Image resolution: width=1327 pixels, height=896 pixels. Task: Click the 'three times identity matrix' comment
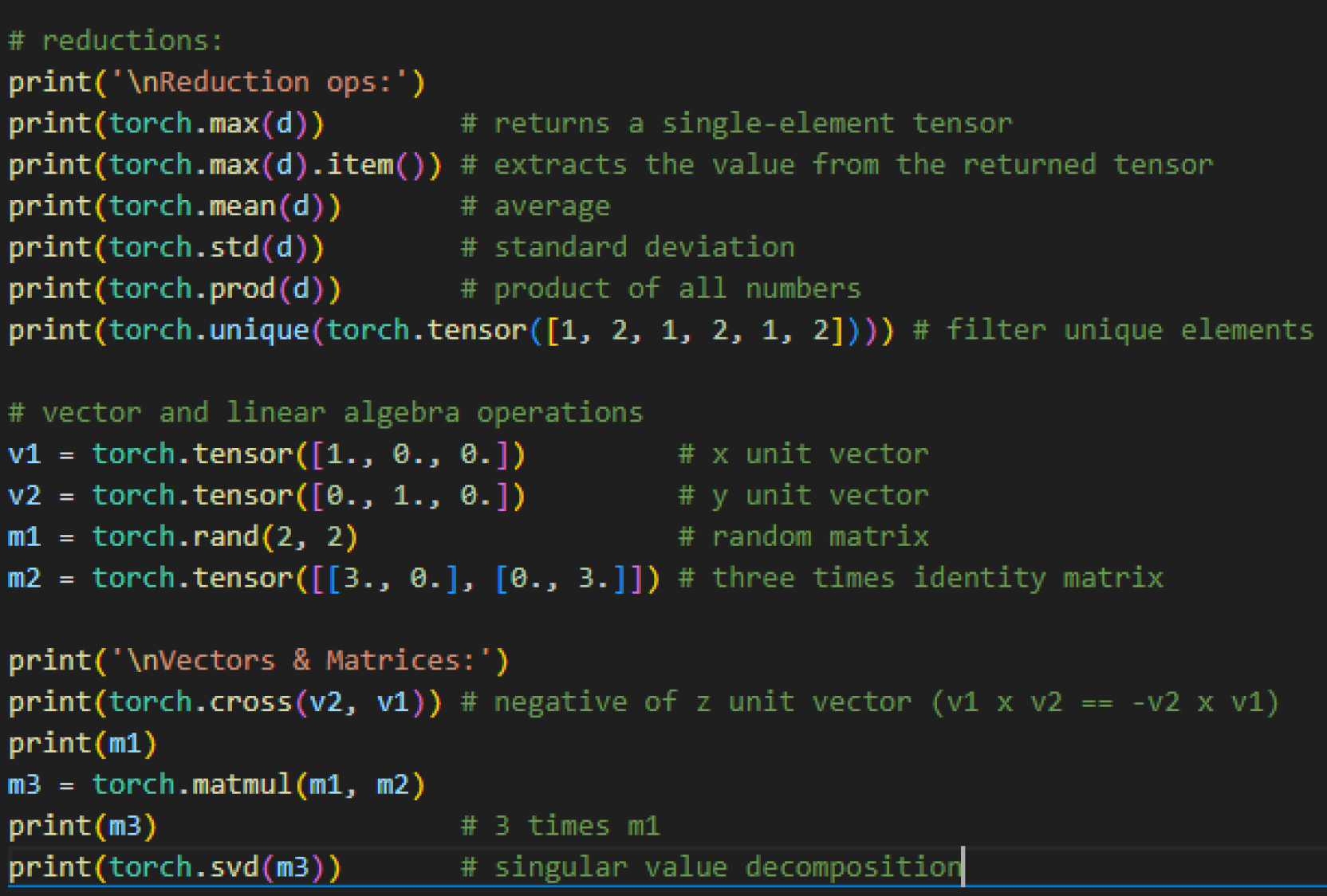[937, 578]
